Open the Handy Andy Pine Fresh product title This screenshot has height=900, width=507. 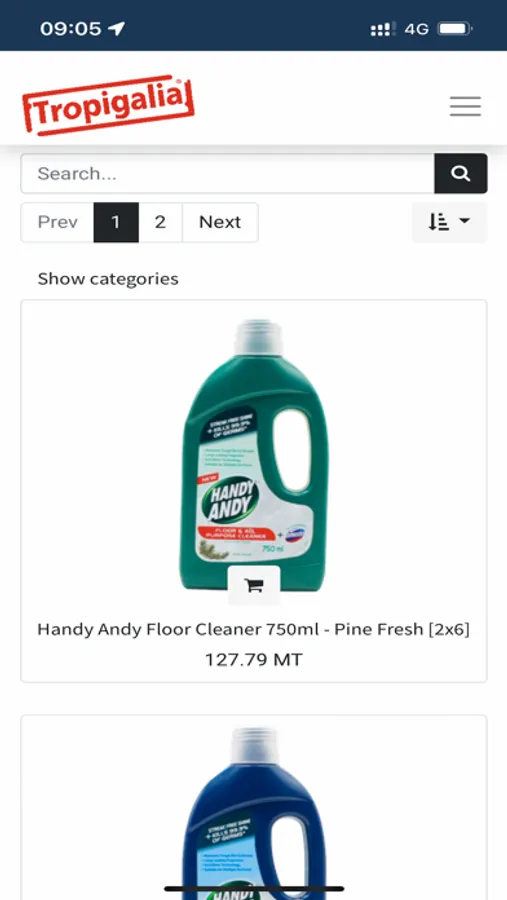pos(254,630)
